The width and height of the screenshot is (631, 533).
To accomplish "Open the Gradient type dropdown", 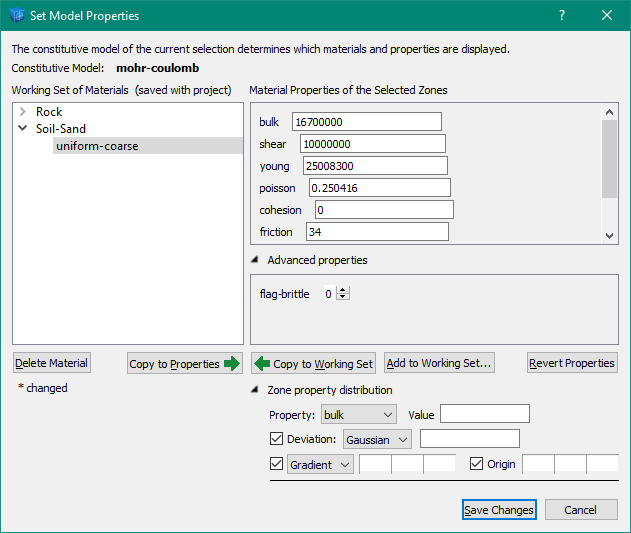I will (320, 464).
